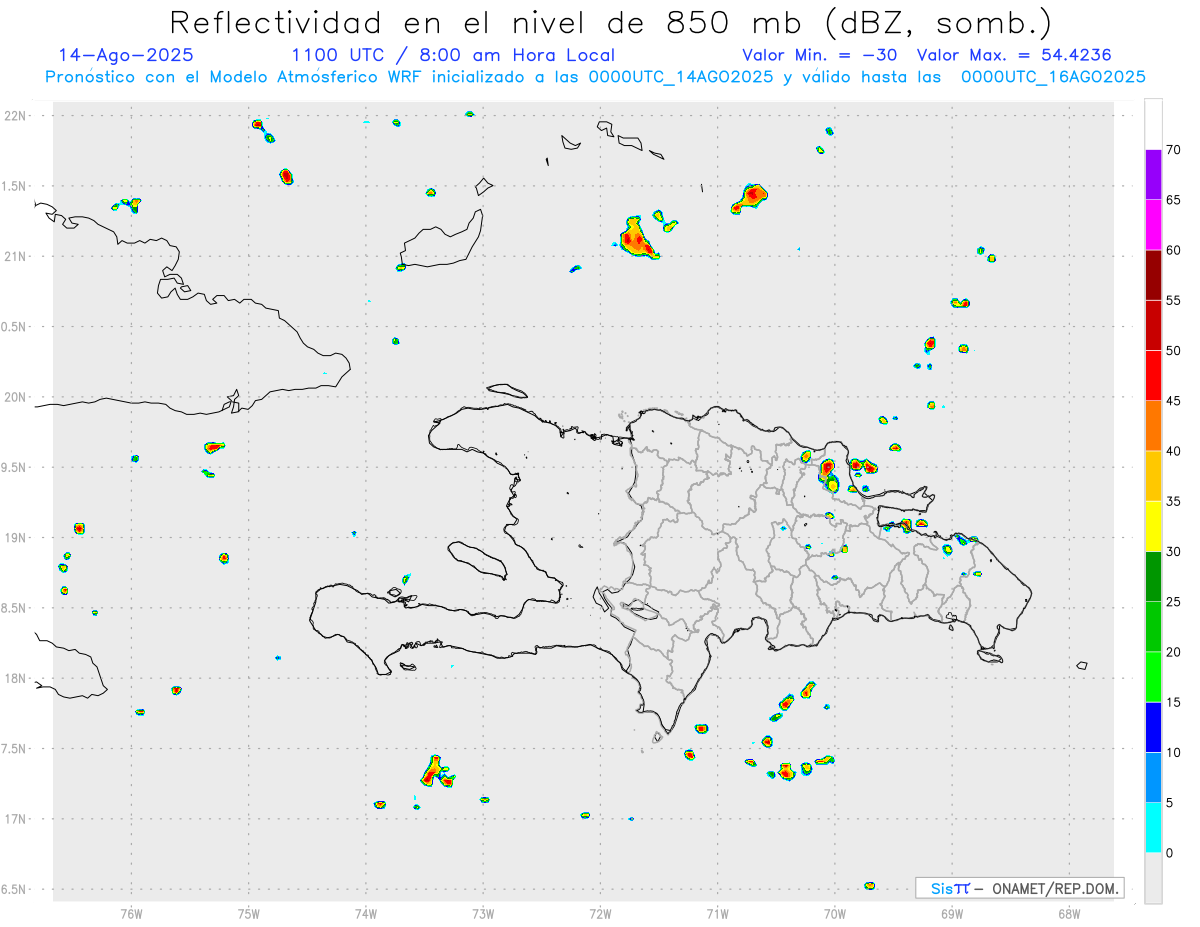
Task: Click the legend value '0'
Action: click(x=1169, y=853)
